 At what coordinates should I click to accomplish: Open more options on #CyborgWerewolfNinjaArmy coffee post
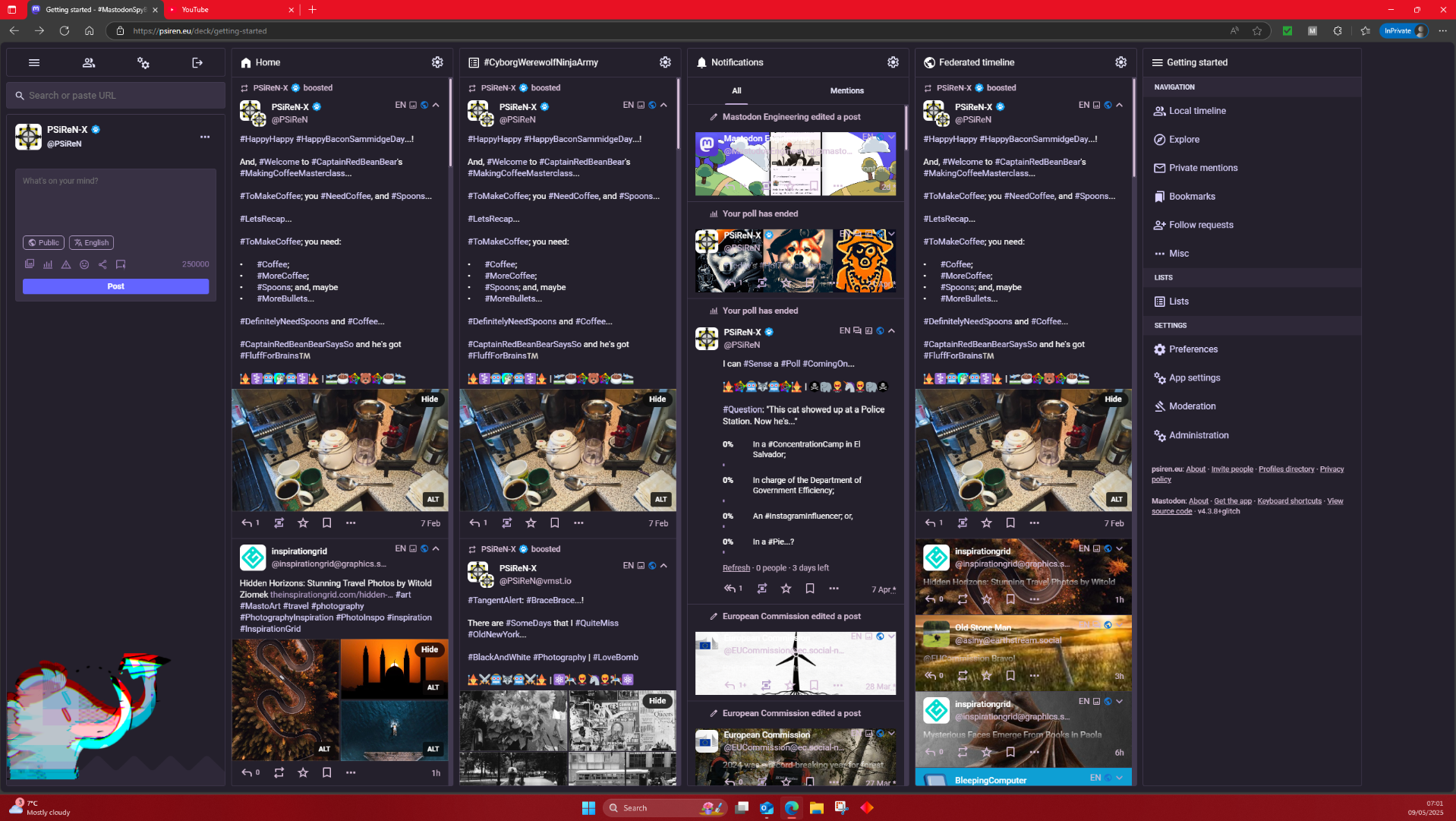[x=578, y=523]
